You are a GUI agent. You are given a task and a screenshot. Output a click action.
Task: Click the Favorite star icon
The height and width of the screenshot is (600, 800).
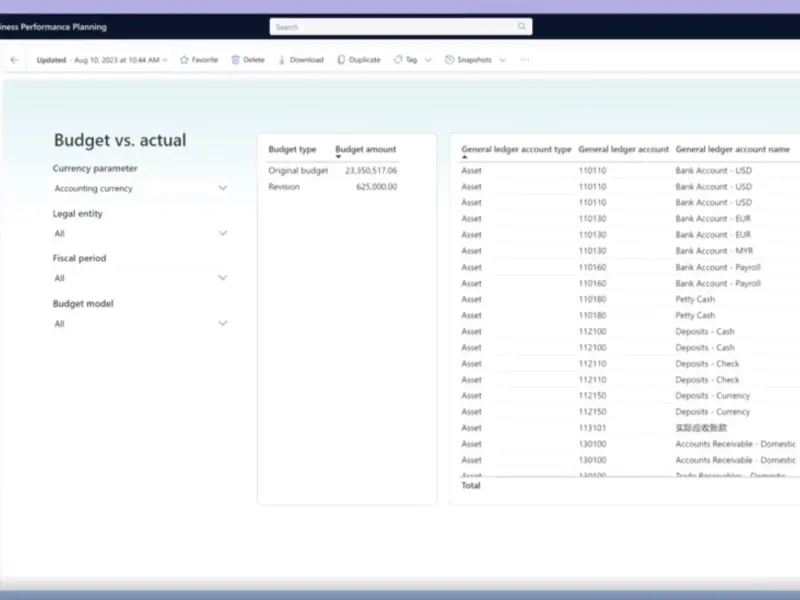184,60
